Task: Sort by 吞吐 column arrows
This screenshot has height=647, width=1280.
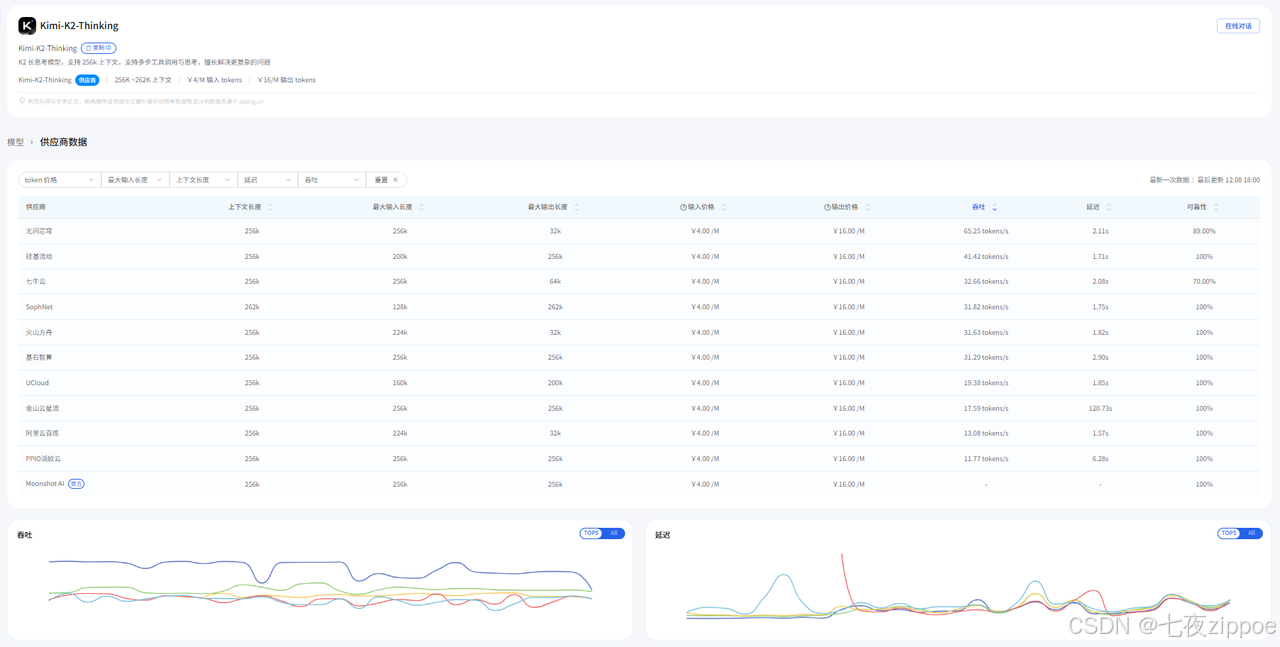Action: tap(994, 207)
